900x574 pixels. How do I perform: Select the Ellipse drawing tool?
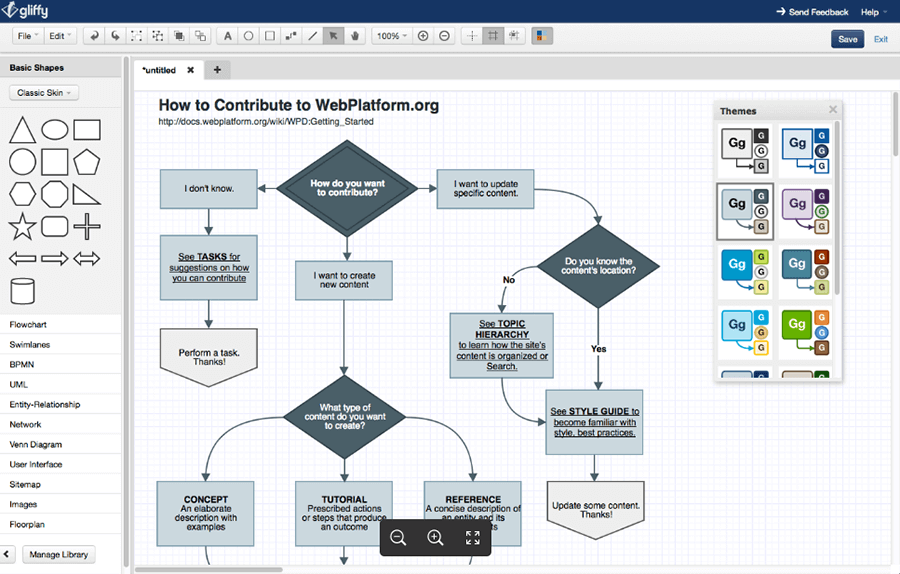(249, 36)
